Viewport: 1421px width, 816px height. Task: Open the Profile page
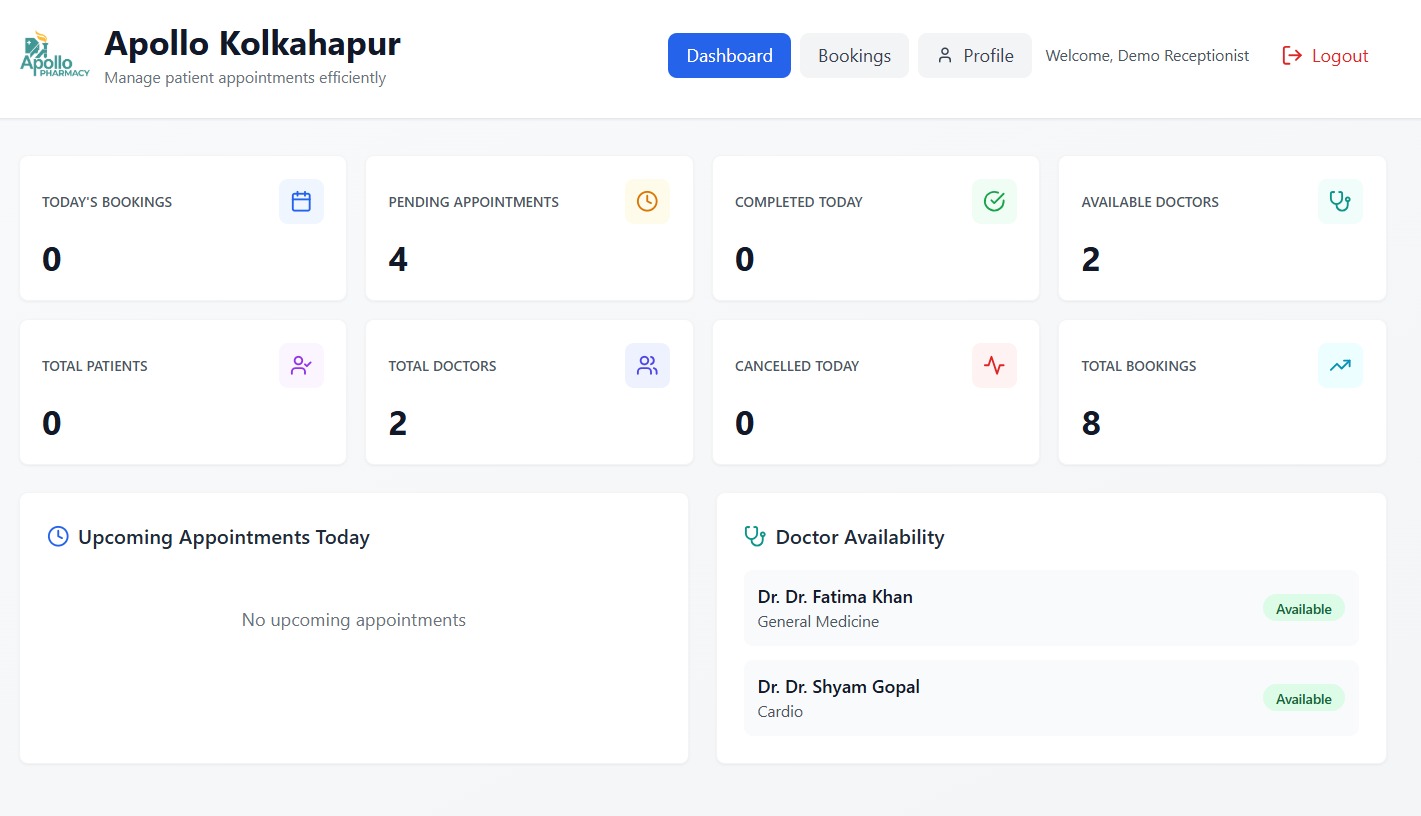[x=974, y=56]
